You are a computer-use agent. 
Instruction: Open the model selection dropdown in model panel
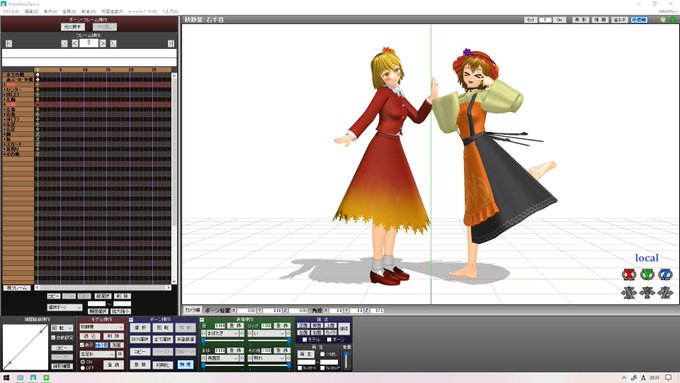pos(101,327)
